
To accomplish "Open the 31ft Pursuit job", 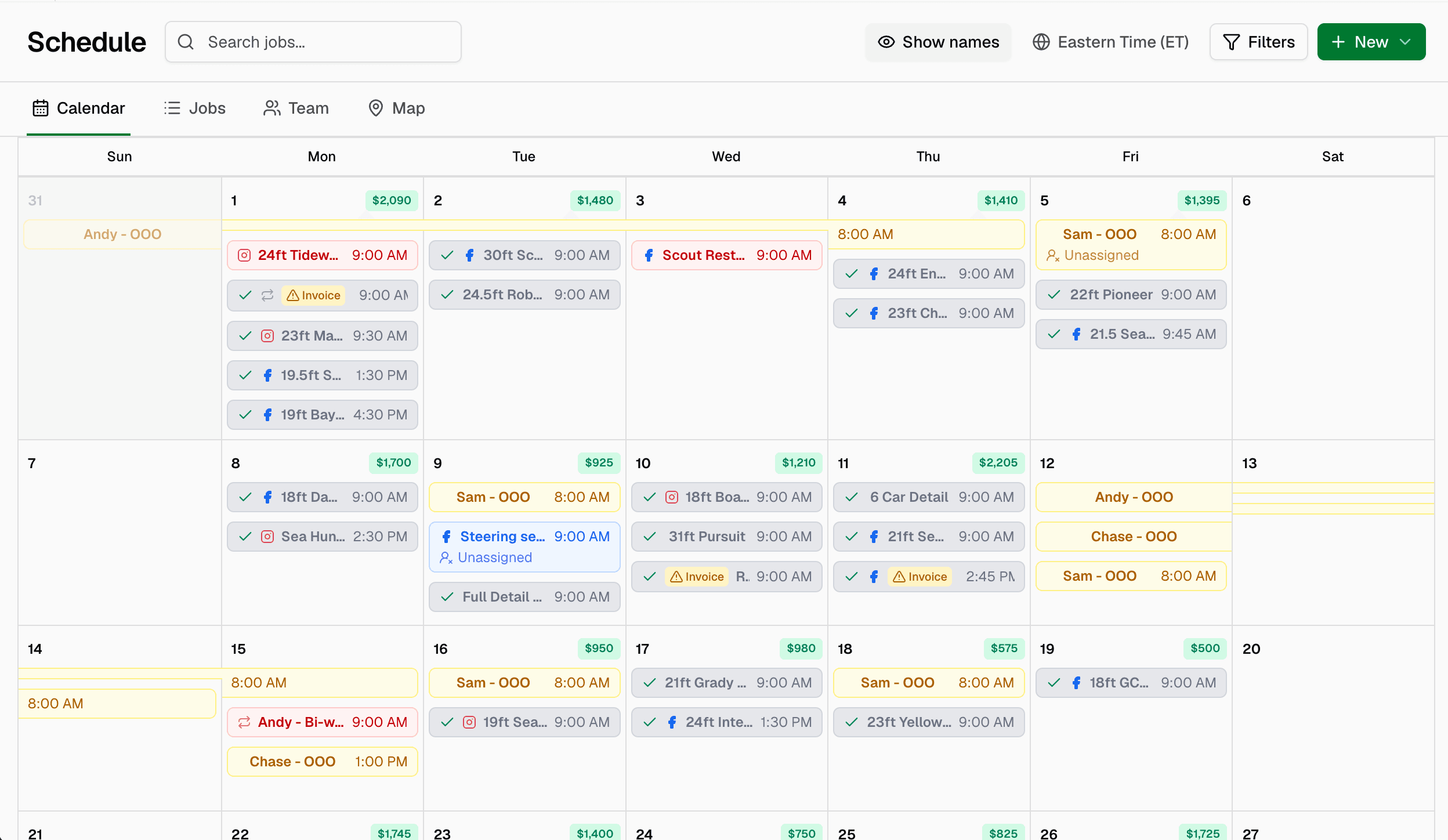I will point(726,537).
